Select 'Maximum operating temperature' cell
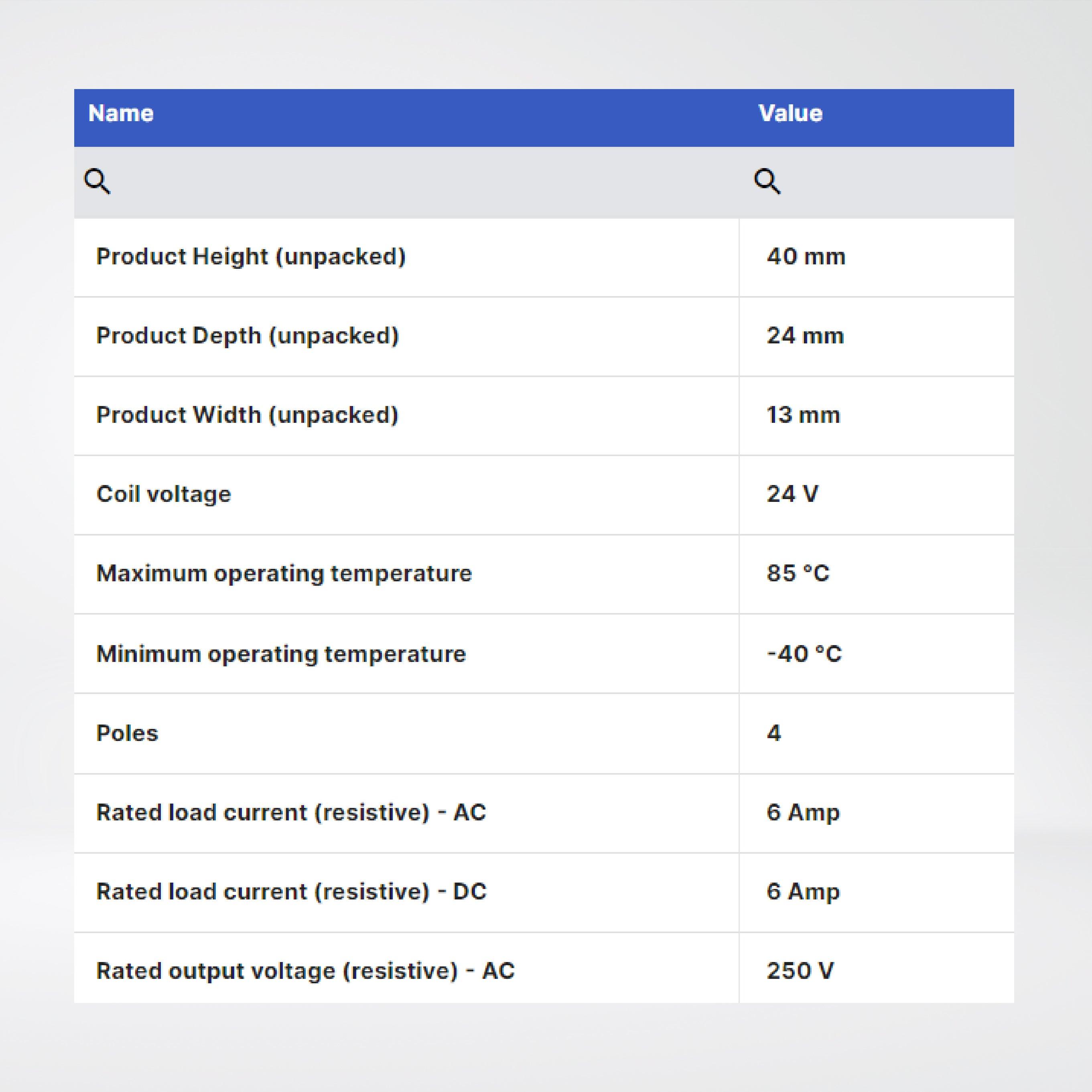The image size is (1092, 1092). pyautogui.click(x=406, y=574)
